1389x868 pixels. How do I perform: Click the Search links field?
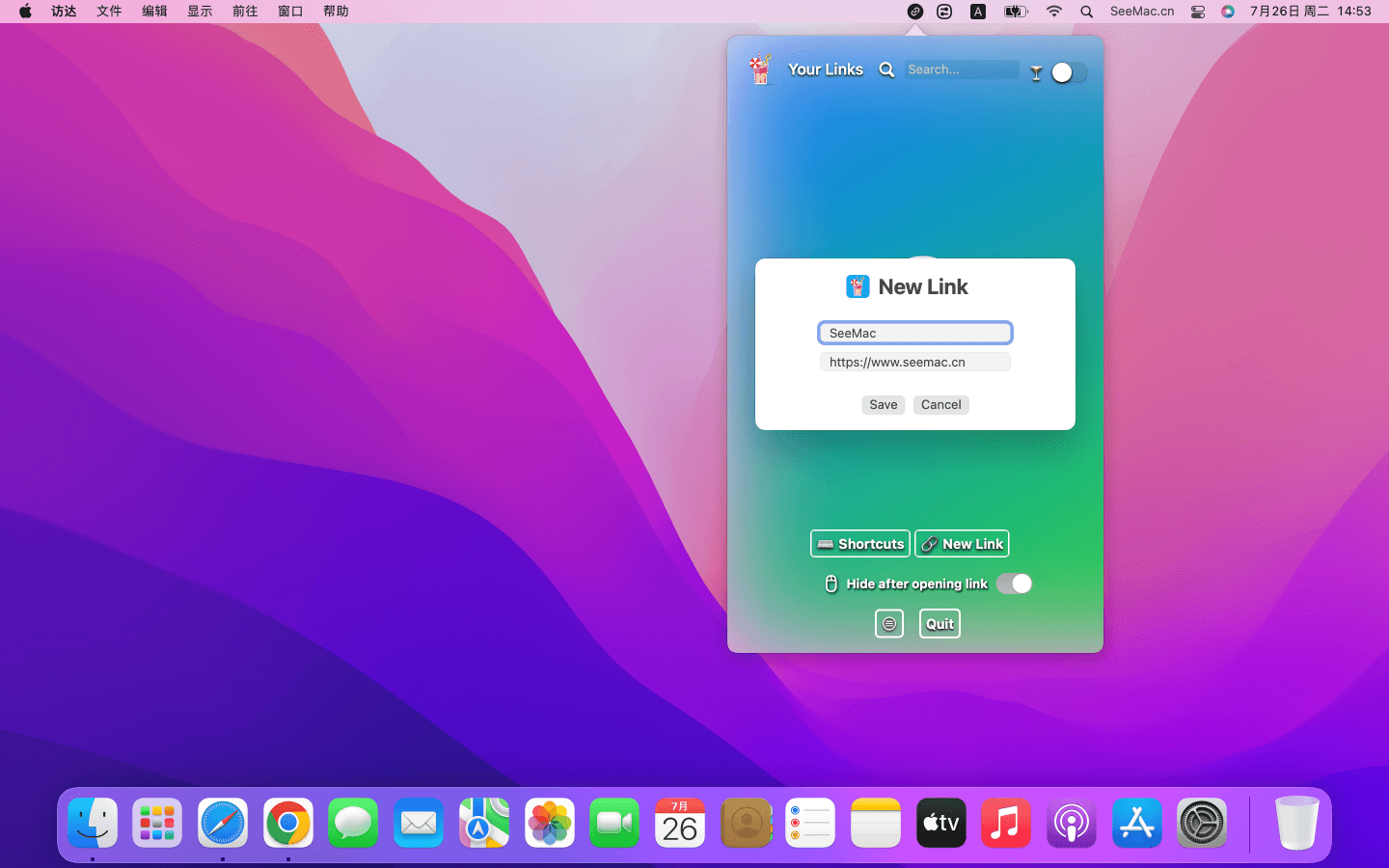[x=961, y=69]
